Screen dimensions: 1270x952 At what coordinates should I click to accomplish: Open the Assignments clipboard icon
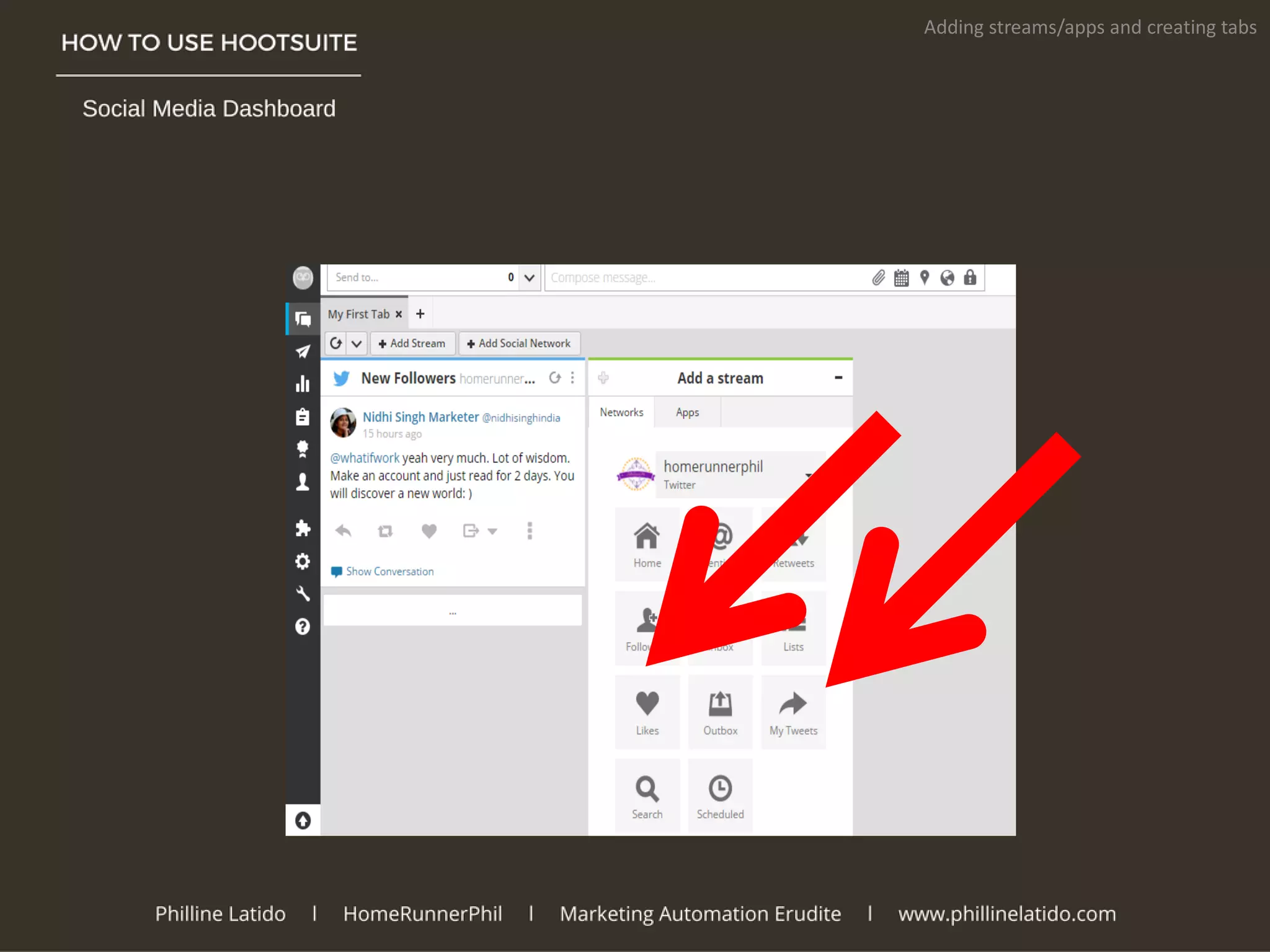point(303,416)
